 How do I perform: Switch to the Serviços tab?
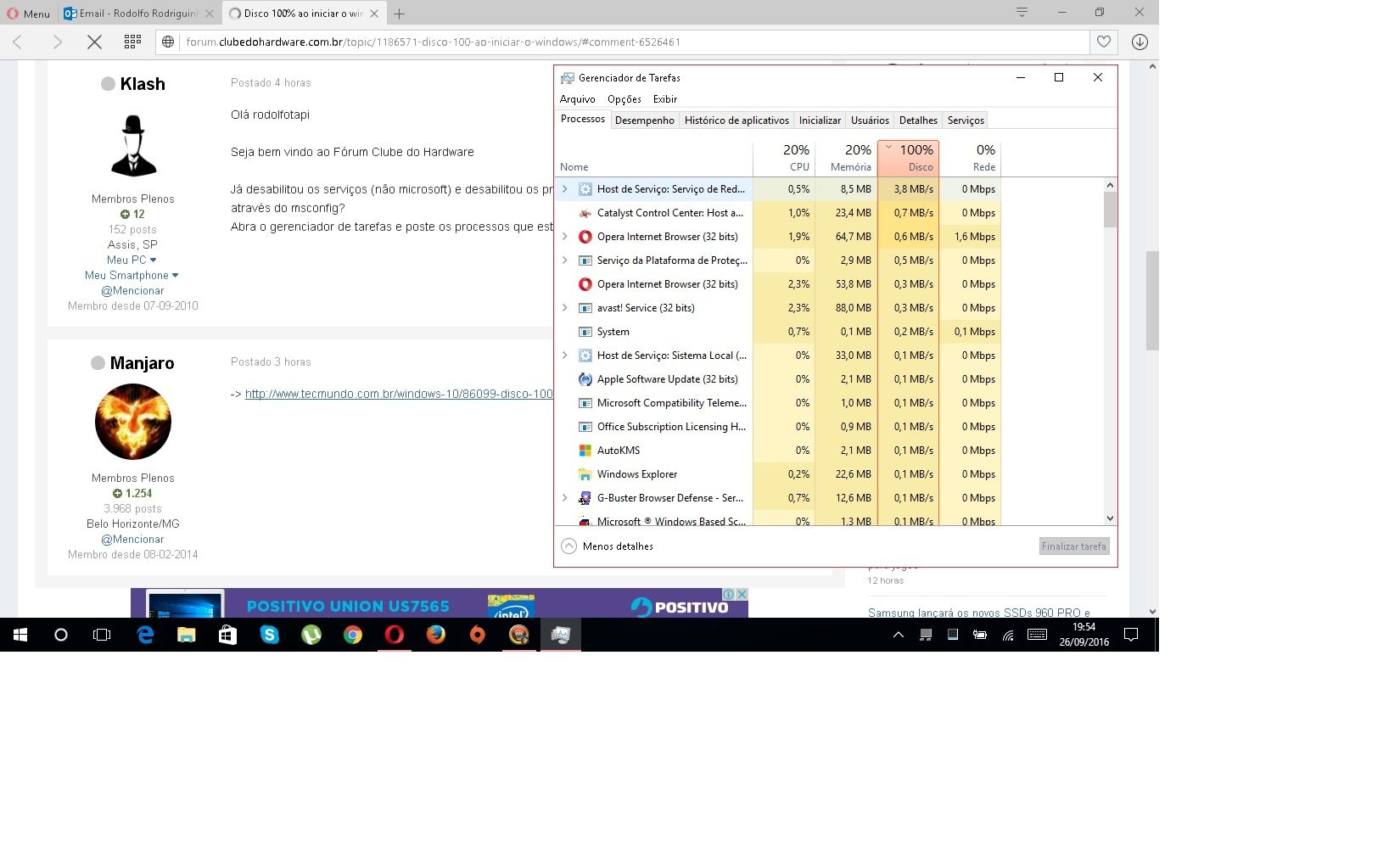coord(966,120)
